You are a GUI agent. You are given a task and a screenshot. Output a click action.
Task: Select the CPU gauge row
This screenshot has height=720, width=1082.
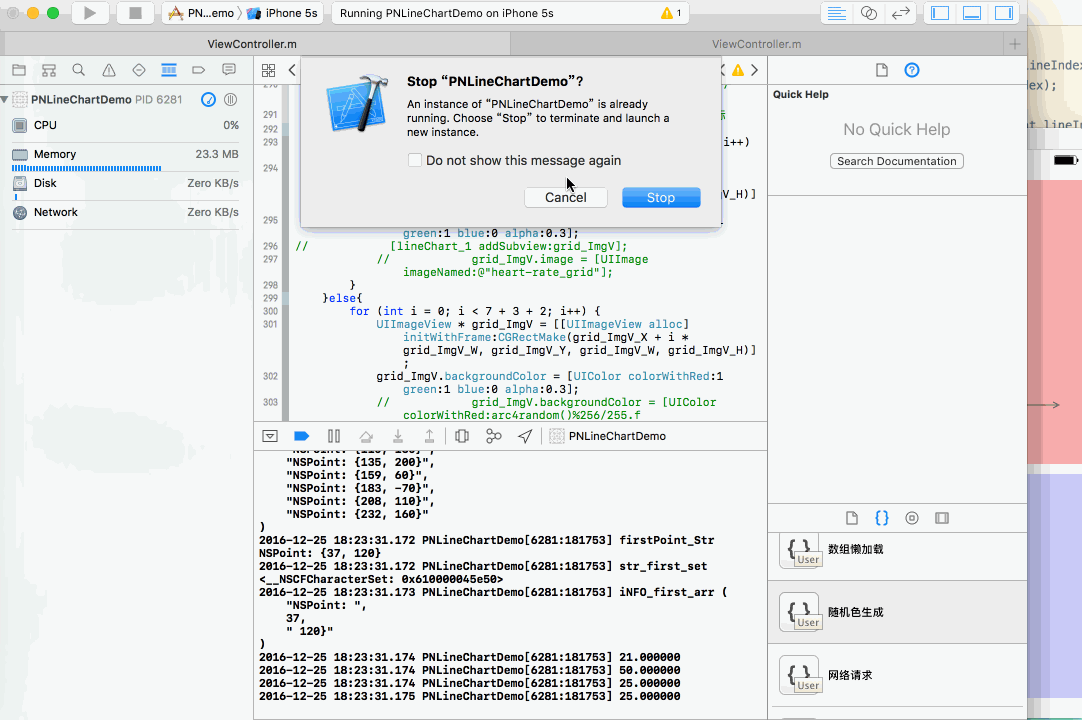(x=126, y=126)
